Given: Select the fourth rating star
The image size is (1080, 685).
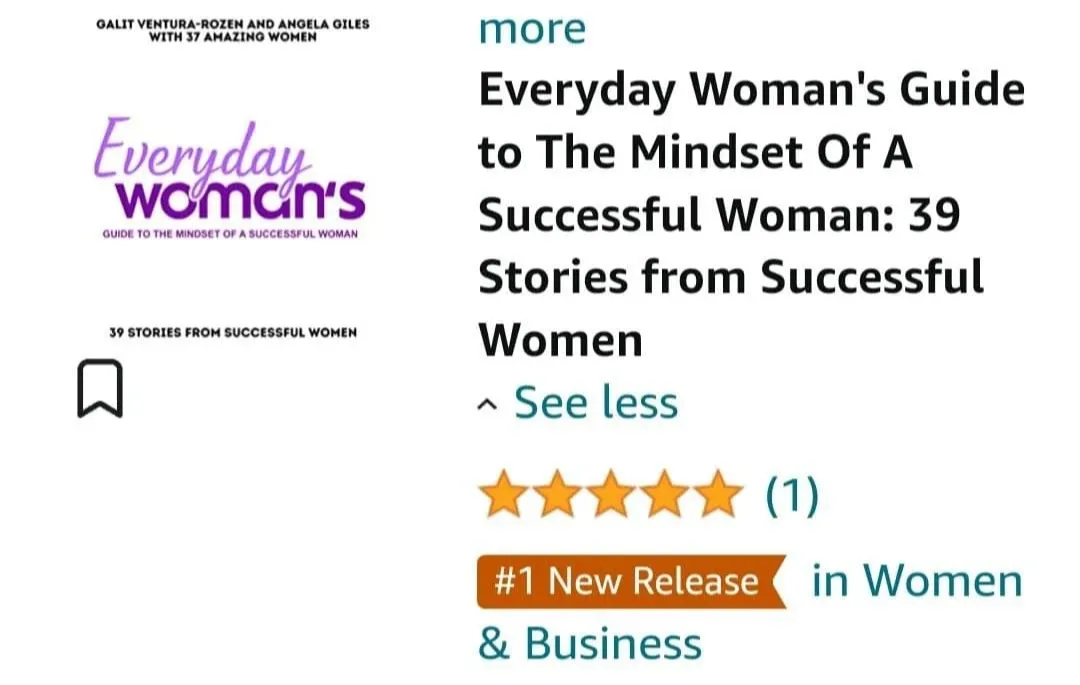Looking at the screenshot, I should (665, 494).
